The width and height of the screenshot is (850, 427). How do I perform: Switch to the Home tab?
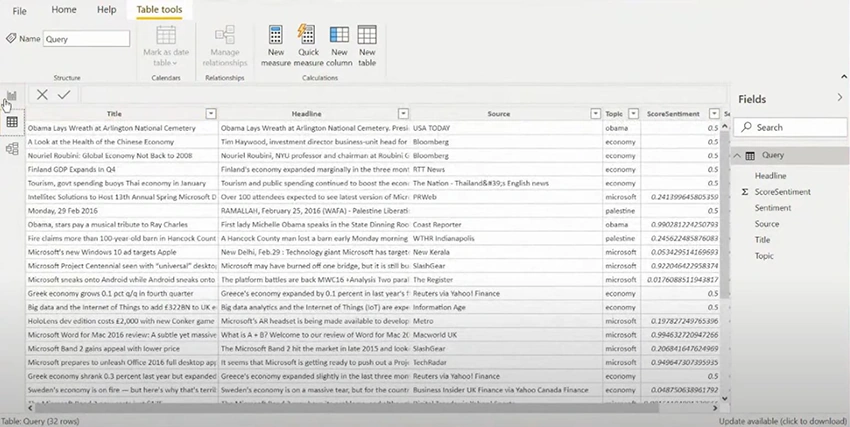pos(64,10)
